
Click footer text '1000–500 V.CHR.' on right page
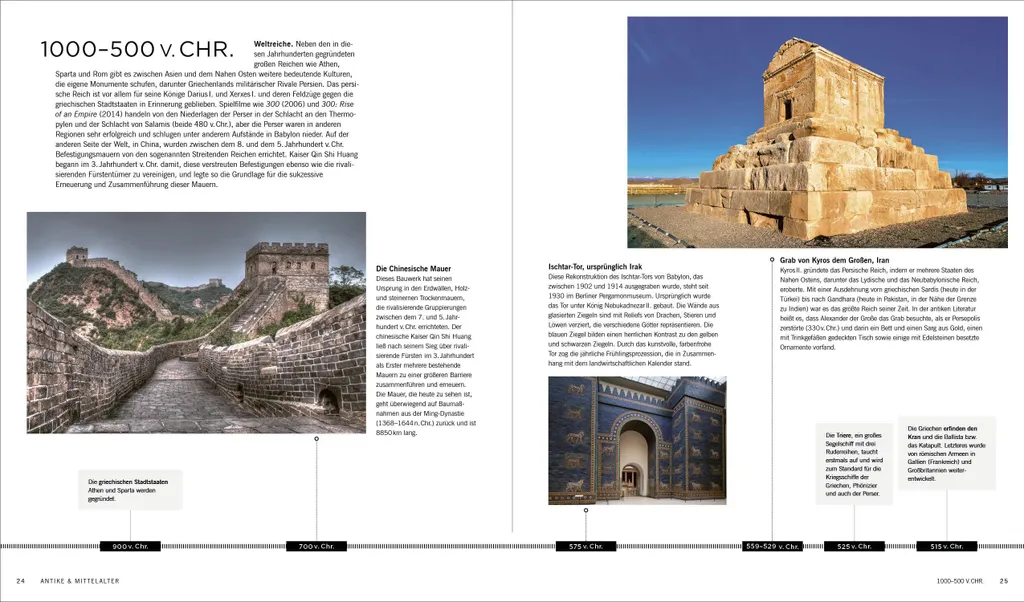960,580
